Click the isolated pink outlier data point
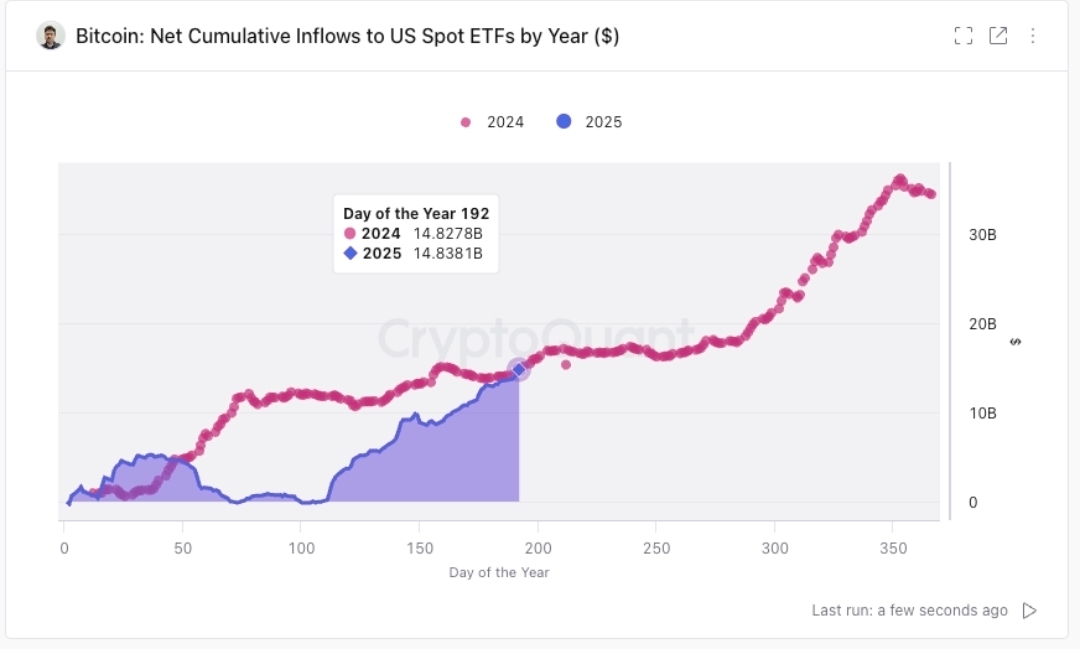 (x=566, y=364)
